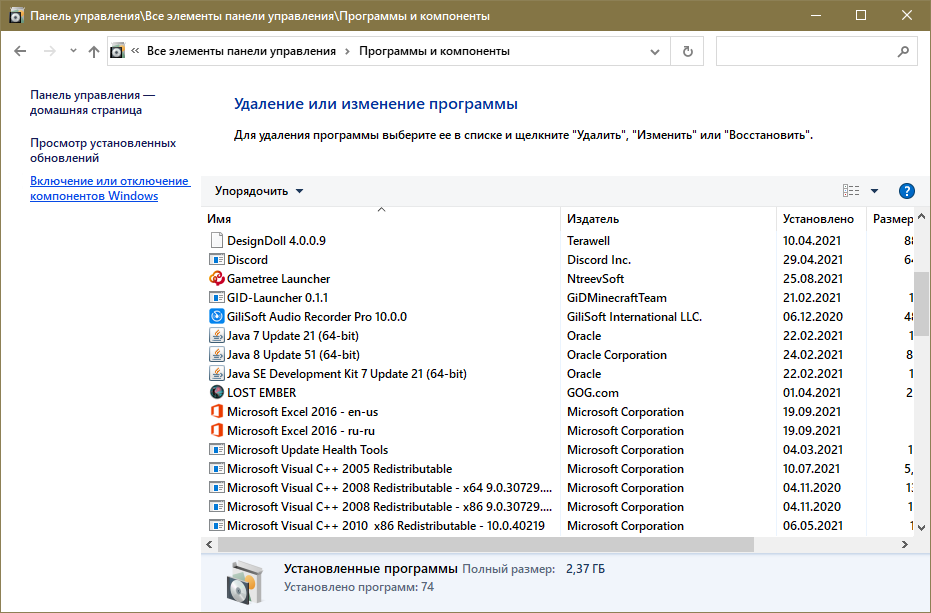Image resolution: width=931 pixels, height=613 pixels.
Task: Click the Gametree Launcher icon
Action: (x=217, y=279)
